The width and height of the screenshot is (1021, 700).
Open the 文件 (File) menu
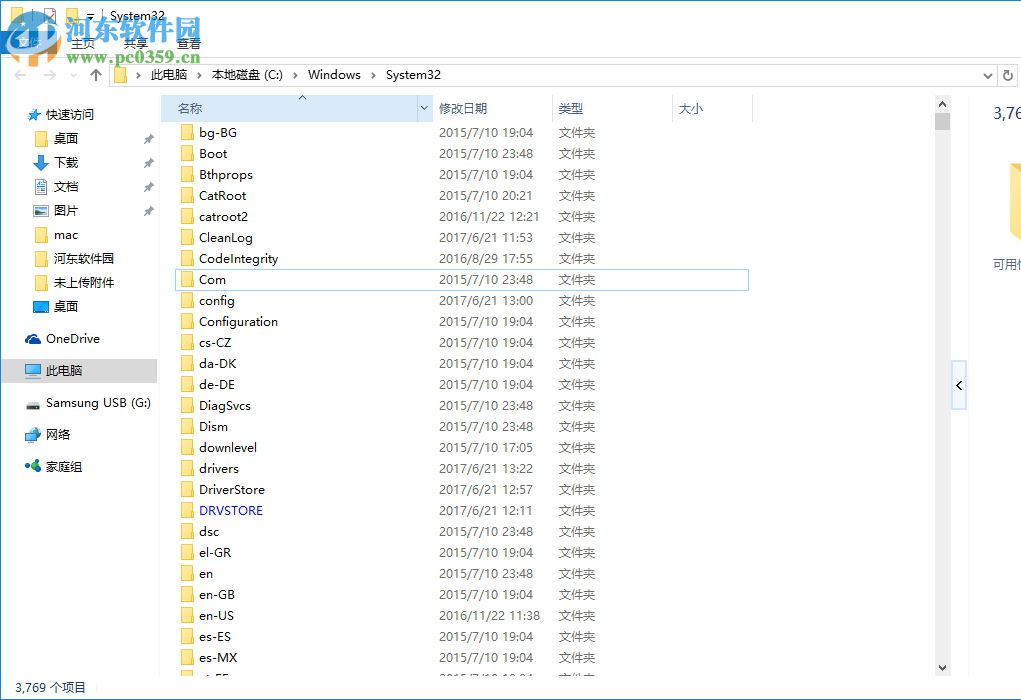(30, 43)
